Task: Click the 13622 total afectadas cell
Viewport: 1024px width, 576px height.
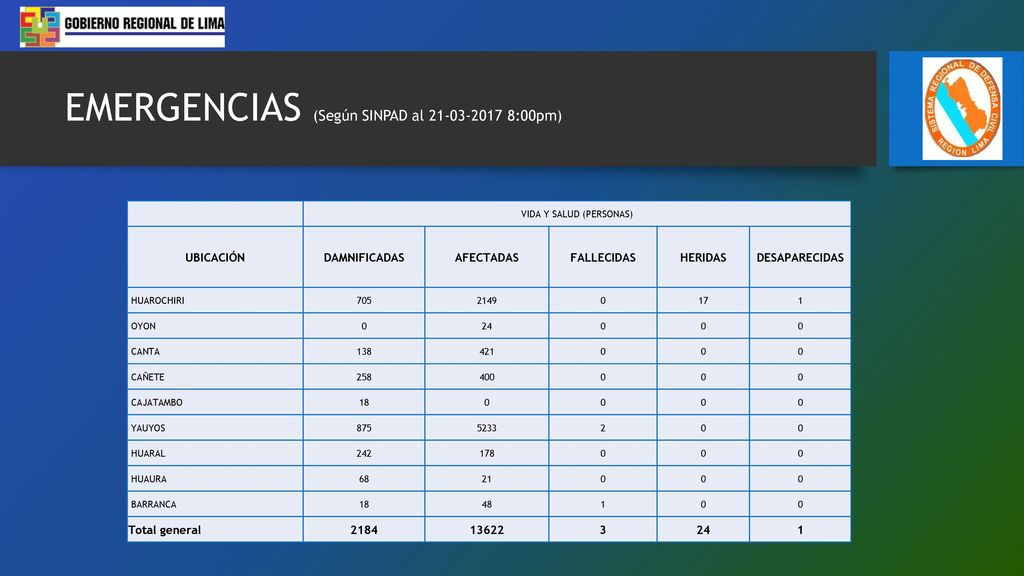Action: pyautogui.click(x=487, y=530)
